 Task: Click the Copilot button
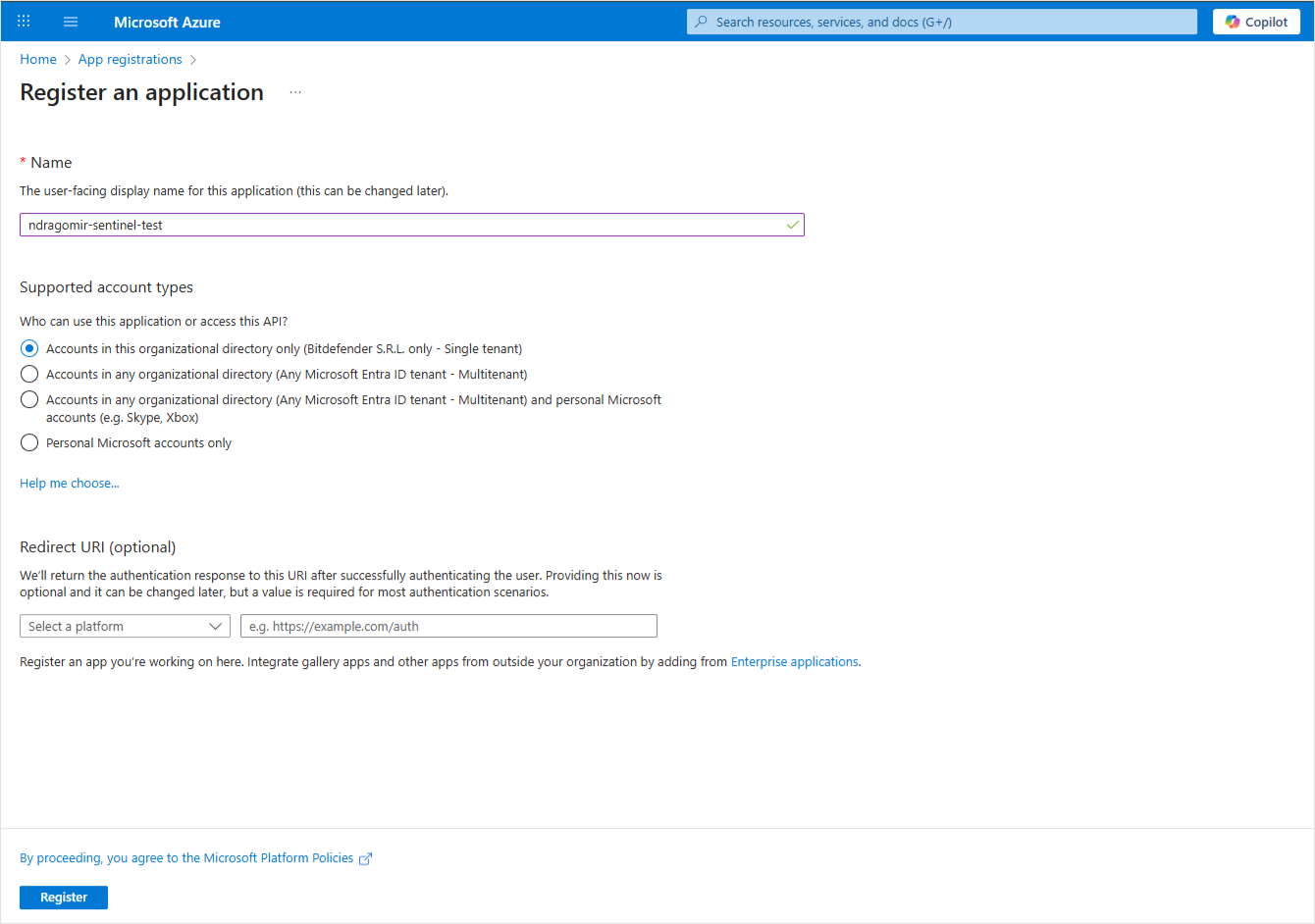coord(1256,22)
